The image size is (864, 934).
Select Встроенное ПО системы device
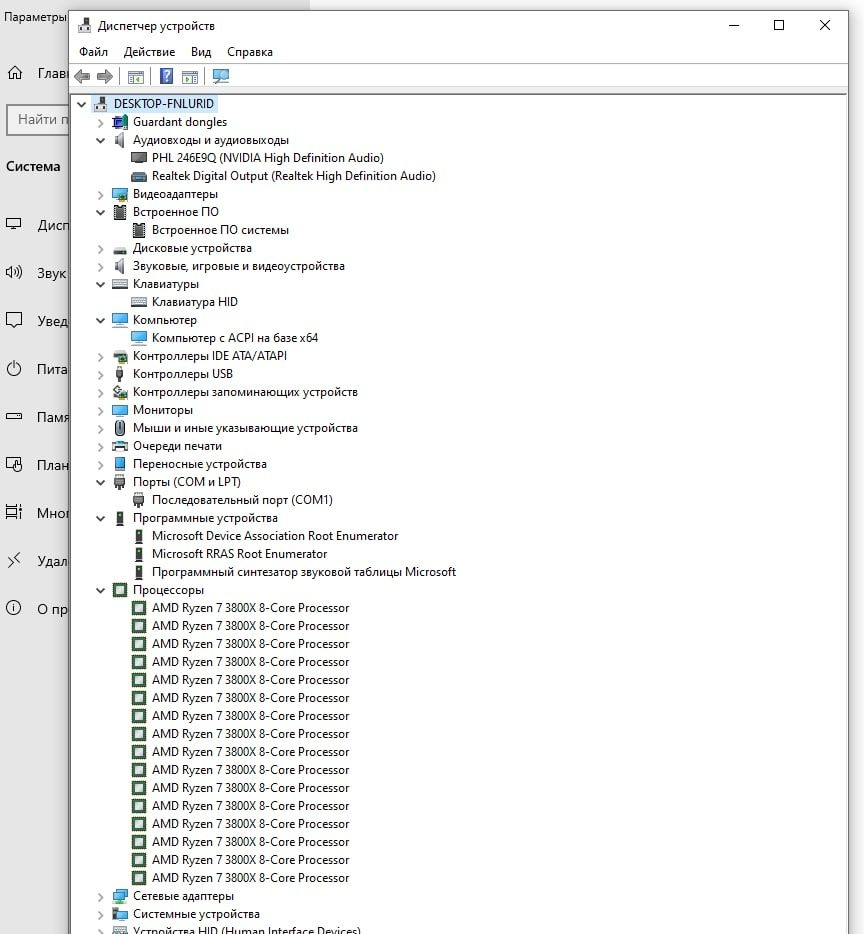pyautogui.click(x=220, y=230)
